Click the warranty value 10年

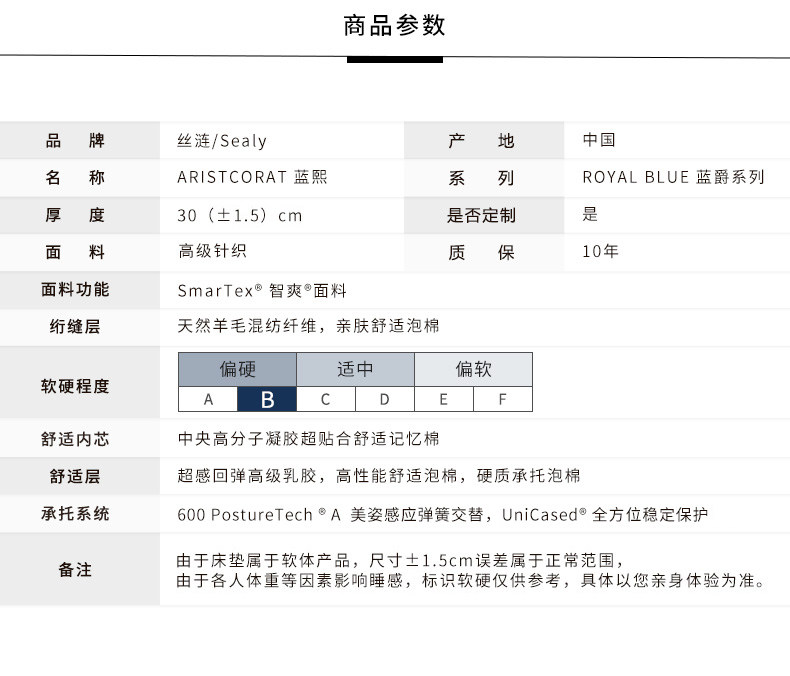(x=600, y=251)
